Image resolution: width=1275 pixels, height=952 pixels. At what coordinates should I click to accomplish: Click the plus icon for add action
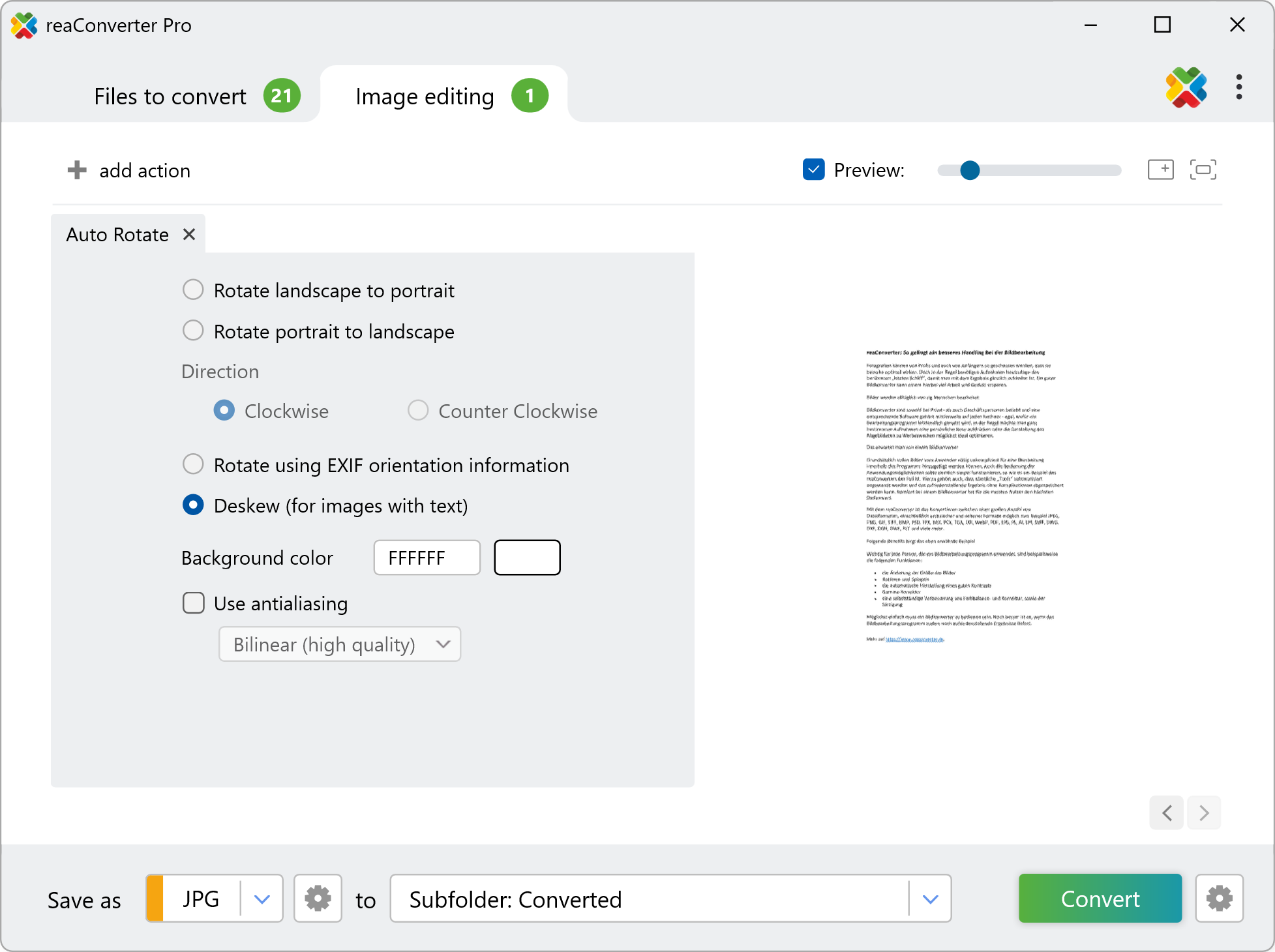pyautogui.click(x=77, y=170)
